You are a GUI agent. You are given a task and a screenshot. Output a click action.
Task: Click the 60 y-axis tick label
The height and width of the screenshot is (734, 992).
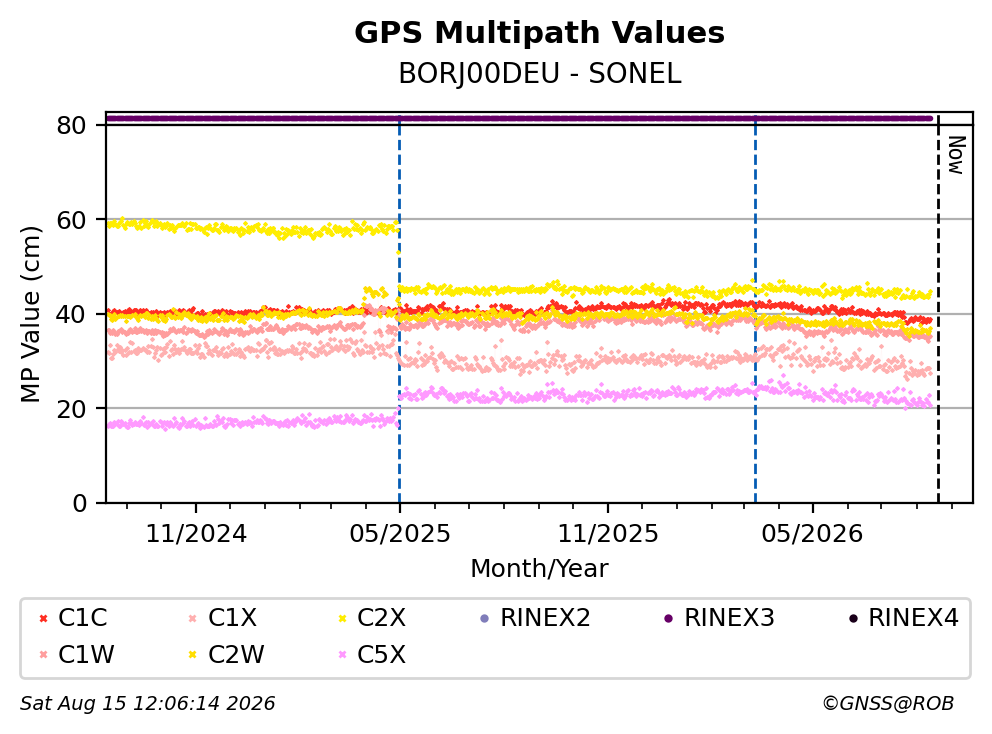[71, 220]
